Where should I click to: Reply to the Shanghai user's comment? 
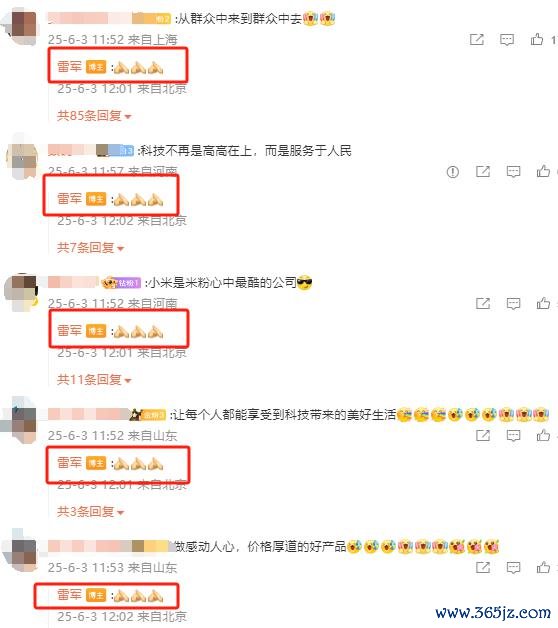[507, 40]
